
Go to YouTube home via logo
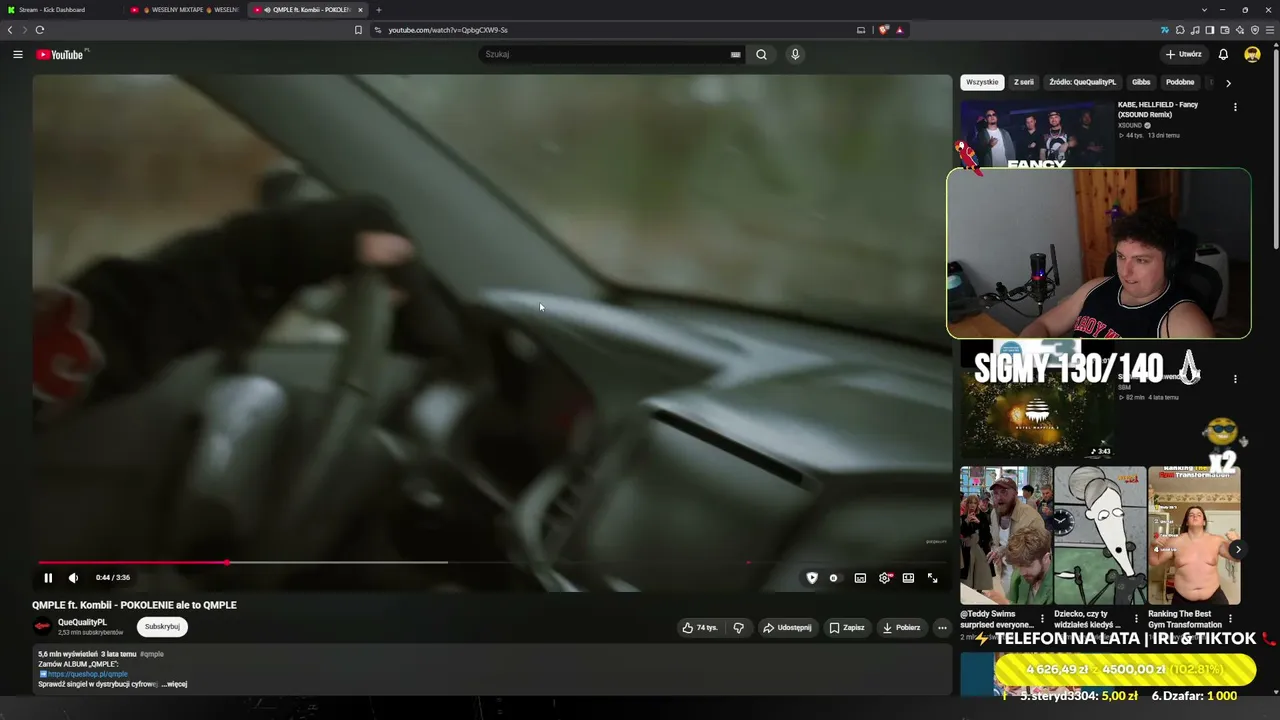pos(62,54)
